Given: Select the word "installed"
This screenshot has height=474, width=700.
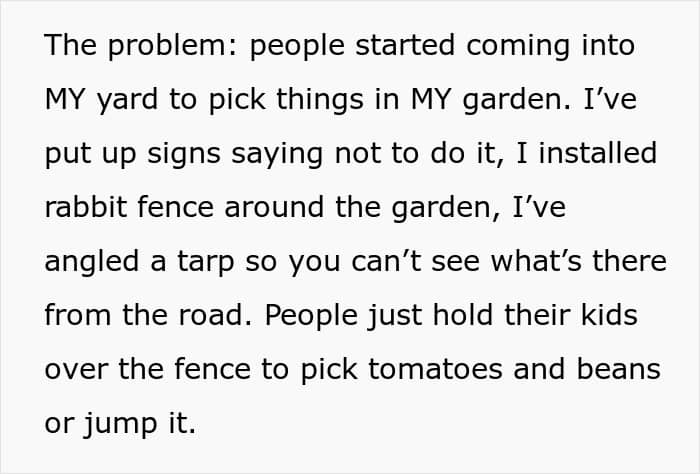Looking at the screenshot, I should click(x=597, y=153).
